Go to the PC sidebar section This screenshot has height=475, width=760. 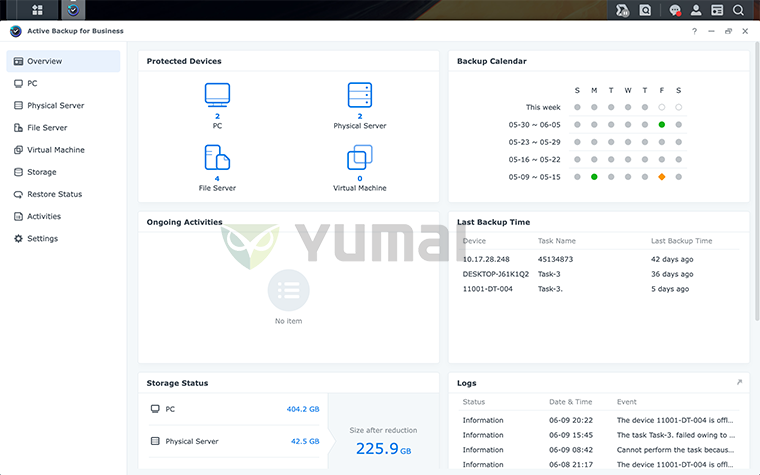(63, 83)
